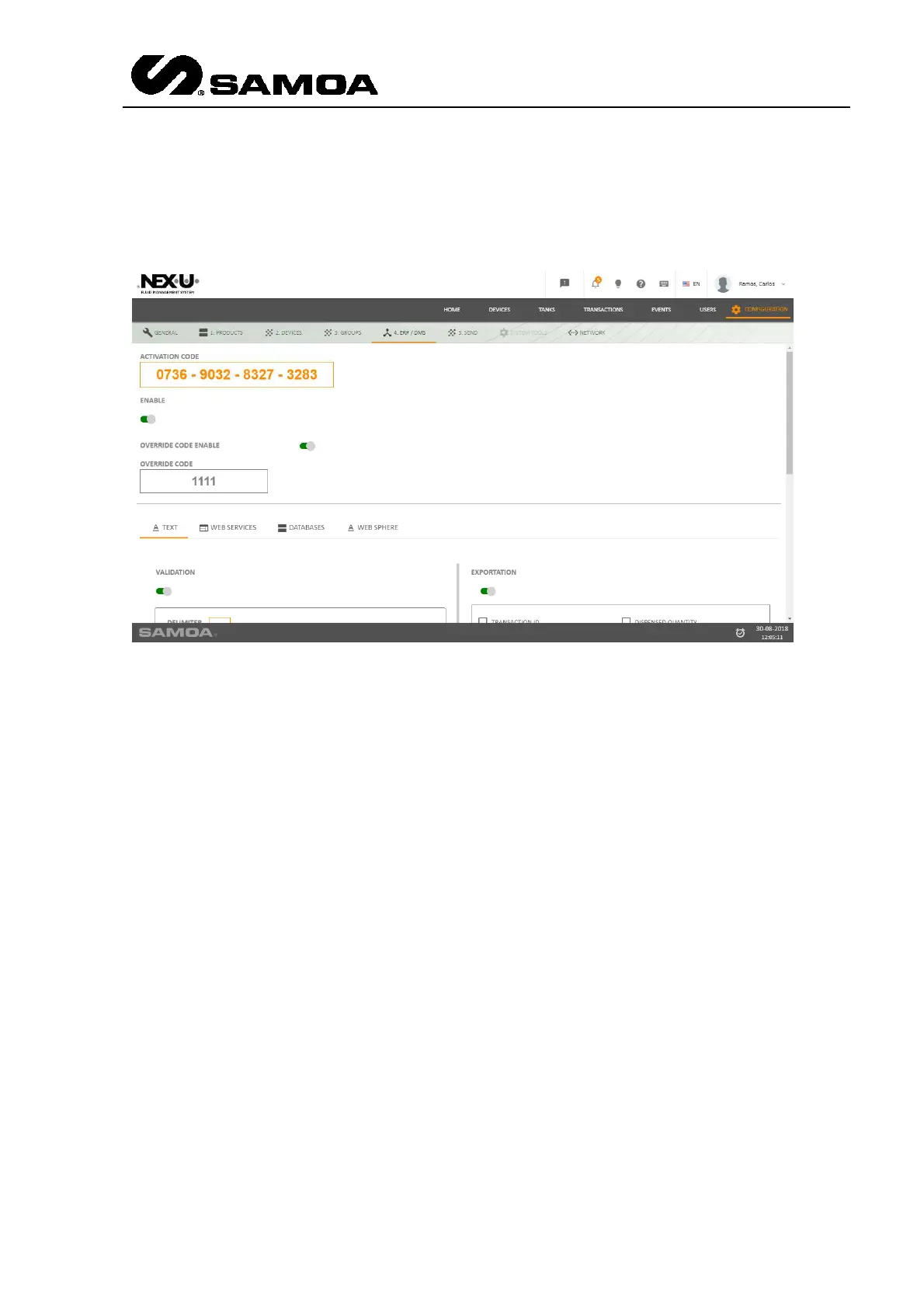This screenshot has width=924, height=1308.
Task: Click the US flag language icon
Action: point(686,284)
